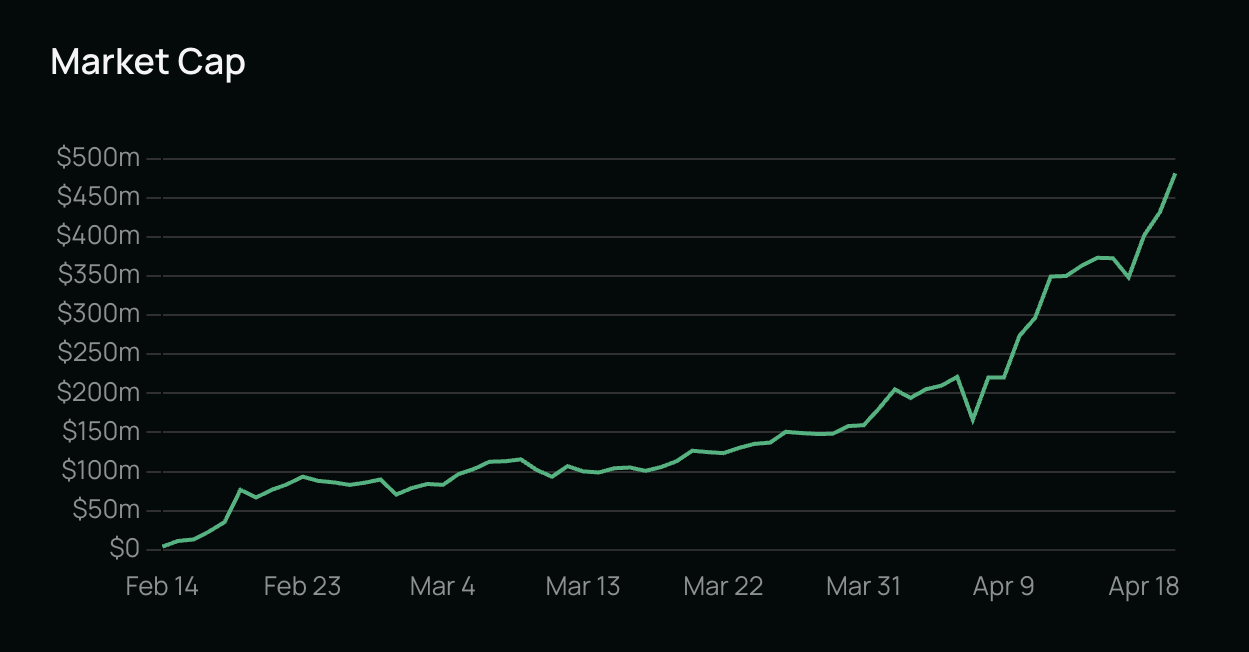Click the sharp dip point before Apr 9

coord(972,421)
